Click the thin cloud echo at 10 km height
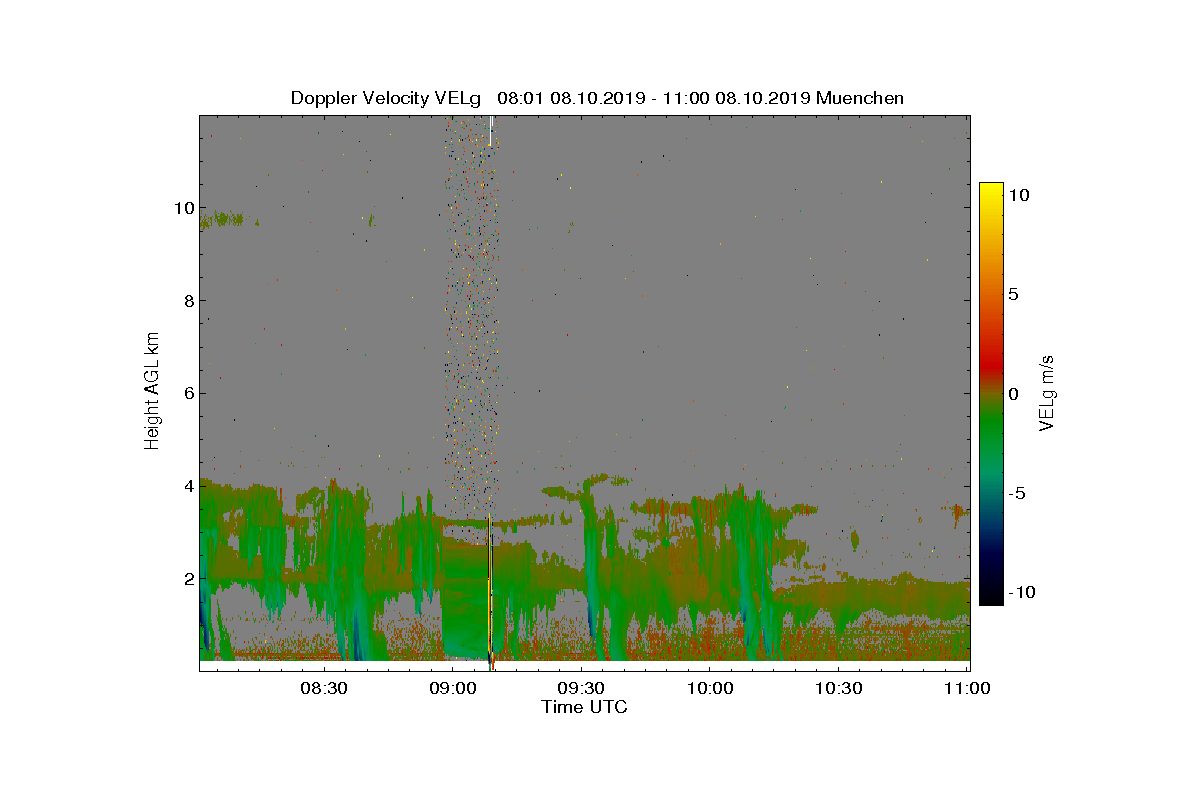Screen dimensions: 1200x800 [222, 219]
